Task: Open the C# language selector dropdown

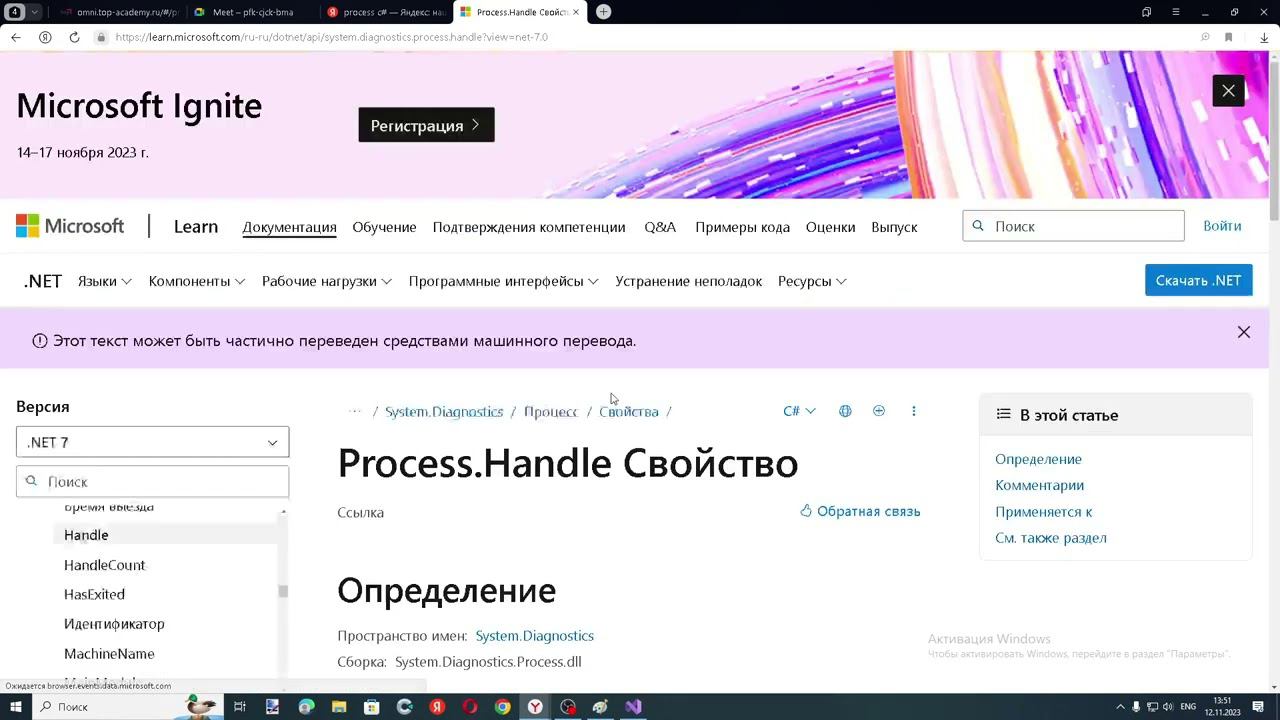Action: tap(799, 411)
